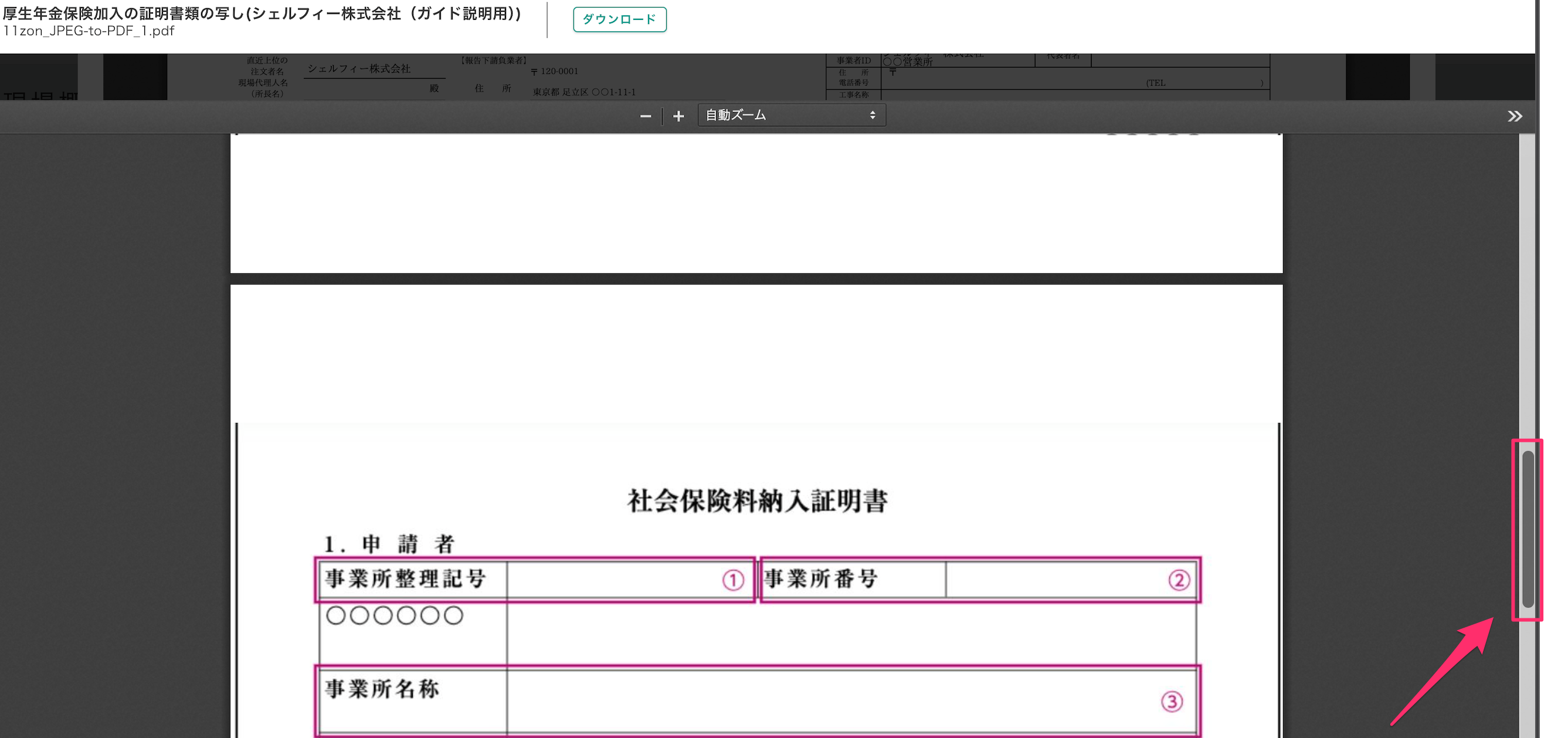Click the file name 11zon_JPEG-to-PDF_1.pdf
The image size is (1568, 738).
click(89, 31)
